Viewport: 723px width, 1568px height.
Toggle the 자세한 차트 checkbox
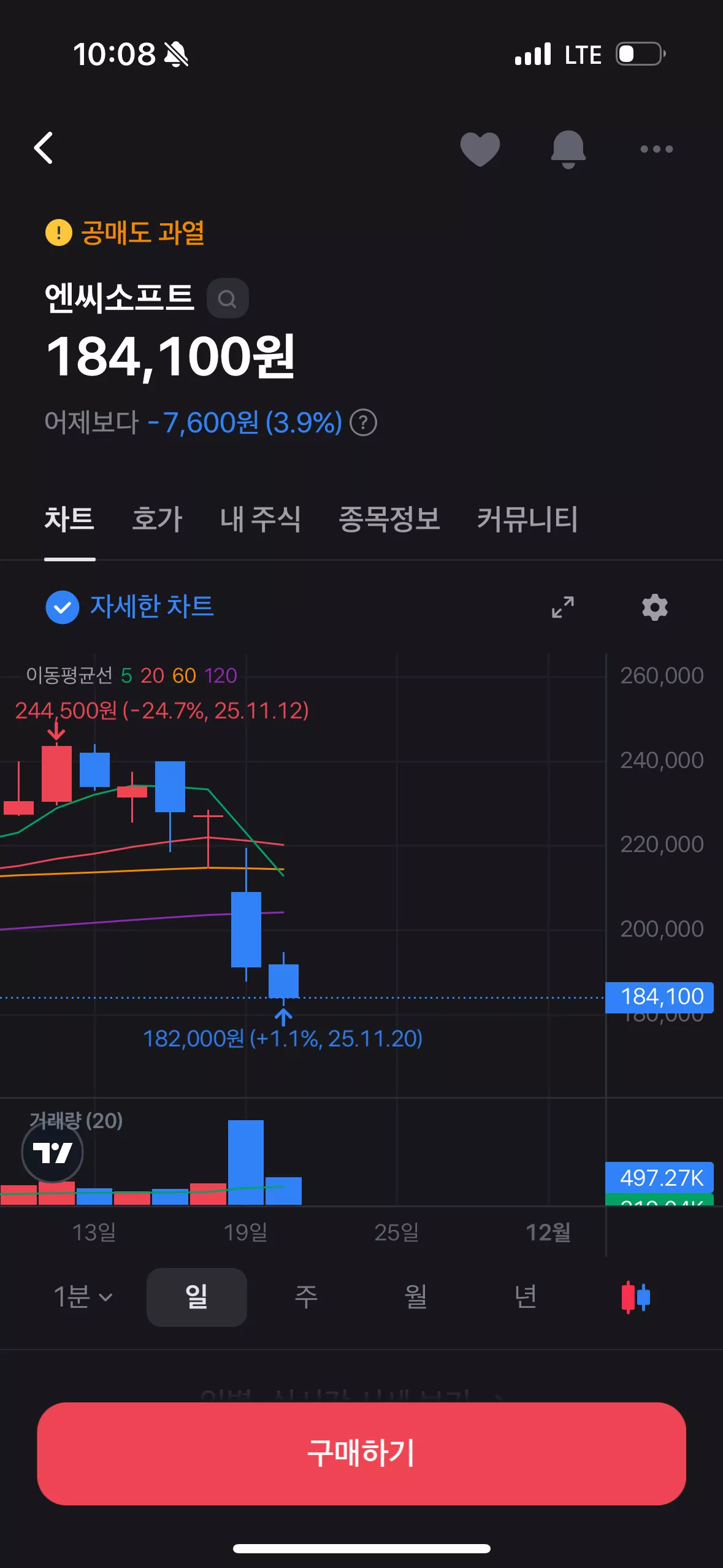[x=63, y=607]
